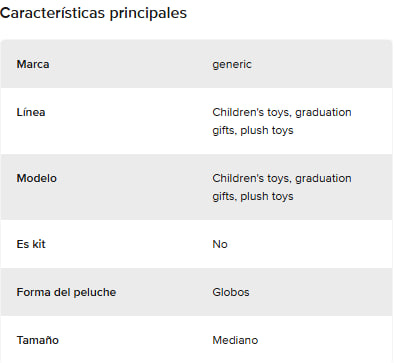Click the Características principales heading
This screenshot has height=363, width=395.
point(93,13)
